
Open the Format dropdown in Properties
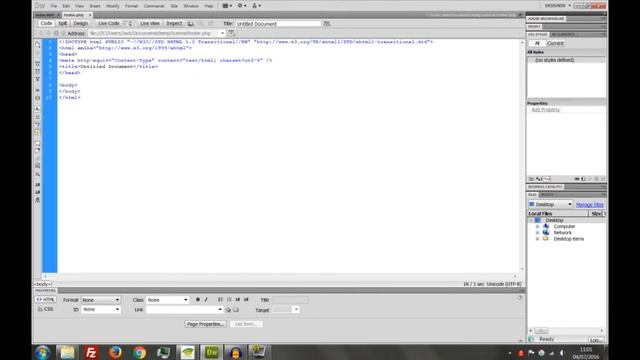(101, 300)
